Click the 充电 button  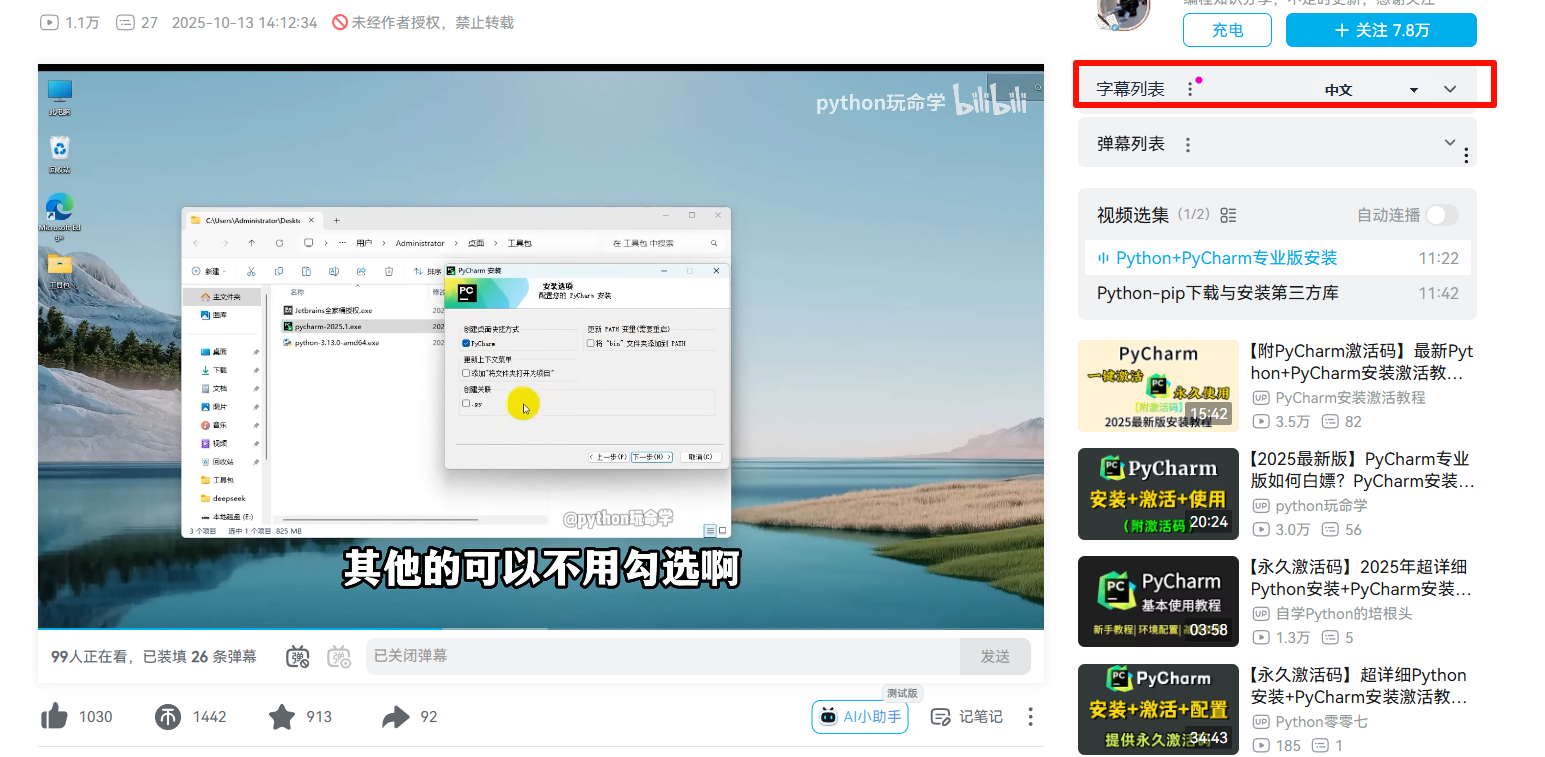click(x=1227, y=30)
